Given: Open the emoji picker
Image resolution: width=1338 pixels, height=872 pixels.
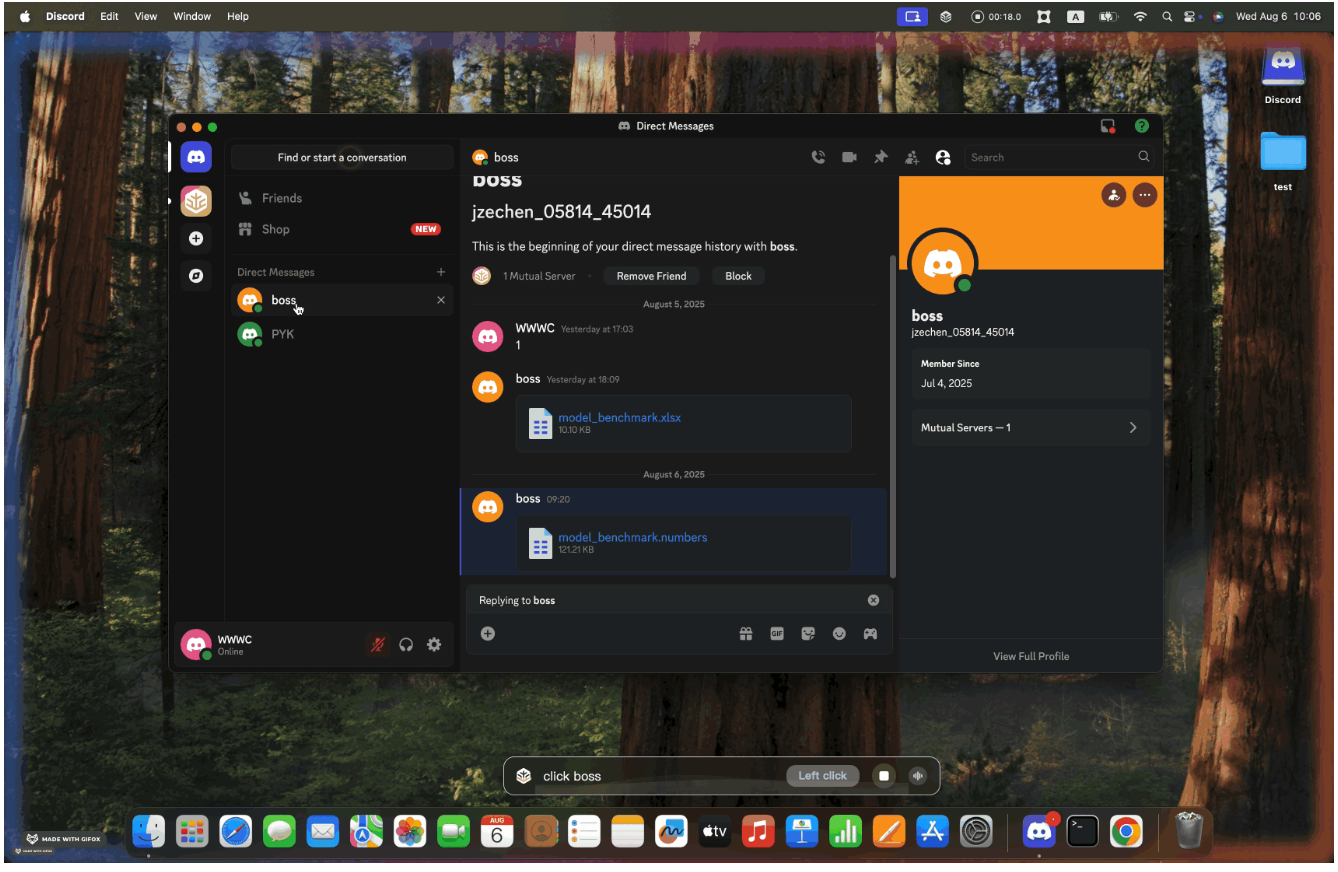Looking at the screenshot, I should coord(839,633).
